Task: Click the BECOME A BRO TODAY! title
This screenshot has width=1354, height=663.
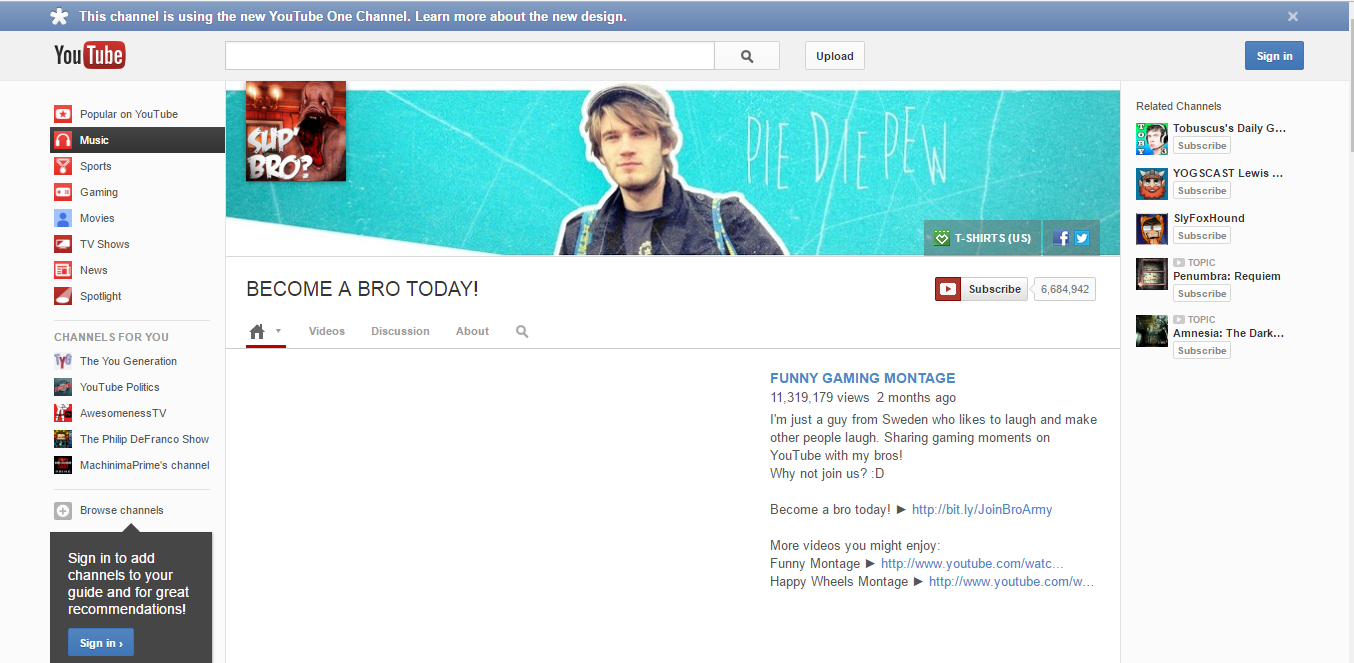Action: 362,289
